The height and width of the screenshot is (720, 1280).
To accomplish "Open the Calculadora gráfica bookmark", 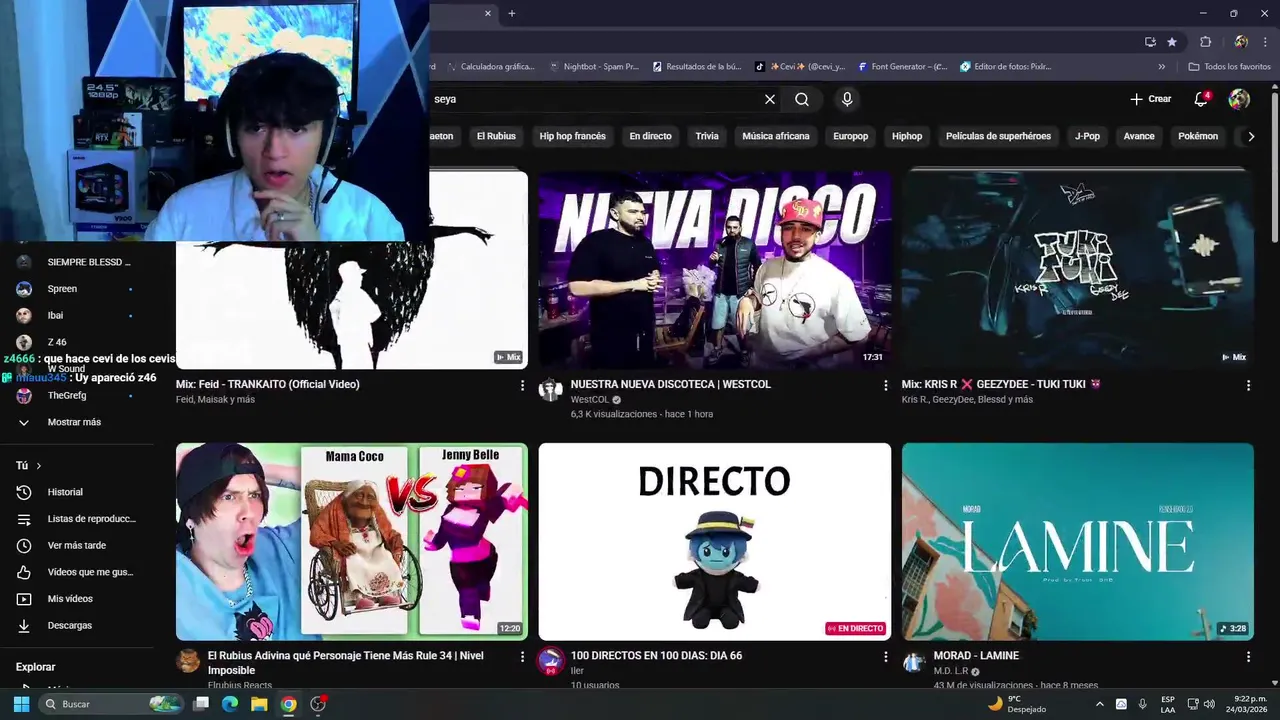I will pyautogui.click(x=491, y=67).
